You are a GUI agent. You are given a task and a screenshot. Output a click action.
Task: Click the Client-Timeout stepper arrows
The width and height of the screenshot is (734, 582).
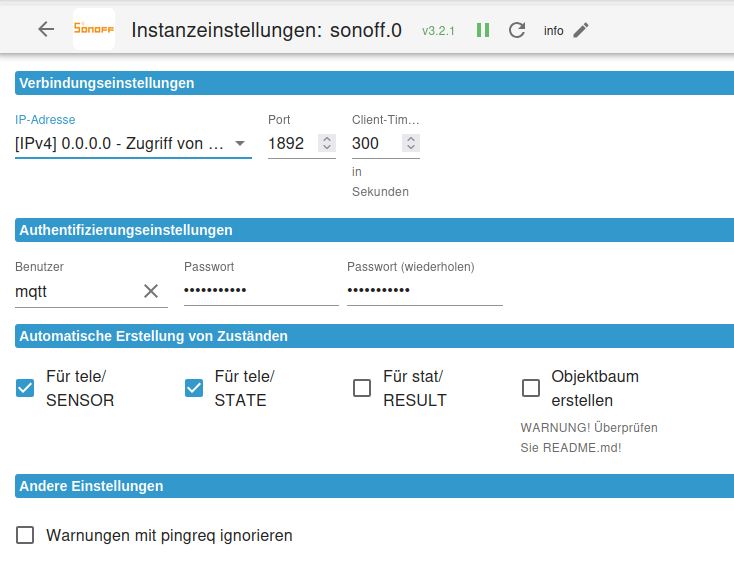[x=410, y=144]
